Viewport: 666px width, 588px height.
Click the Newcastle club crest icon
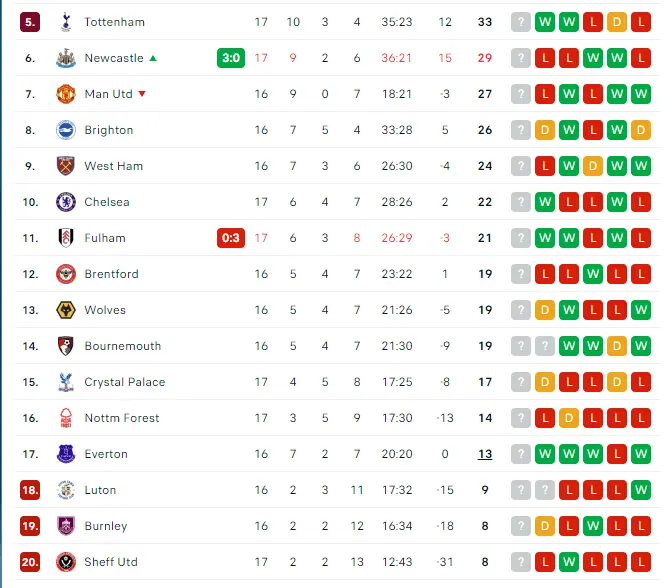[66, 58]
